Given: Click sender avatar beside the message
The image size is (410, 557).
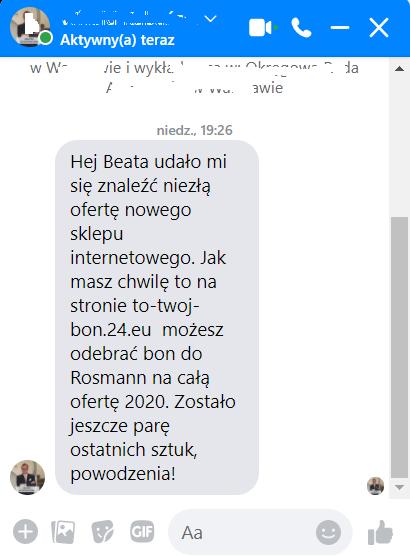Looking at the screenshot, I should (x=27, y=477).
